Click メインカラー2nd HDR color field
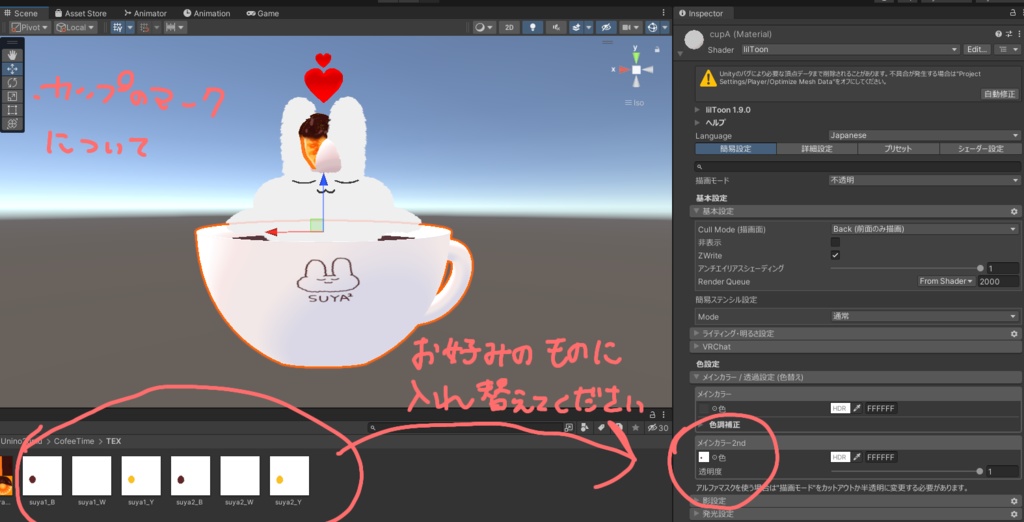The width and height of the screenshot is (1024, 522). pos(840,457)
